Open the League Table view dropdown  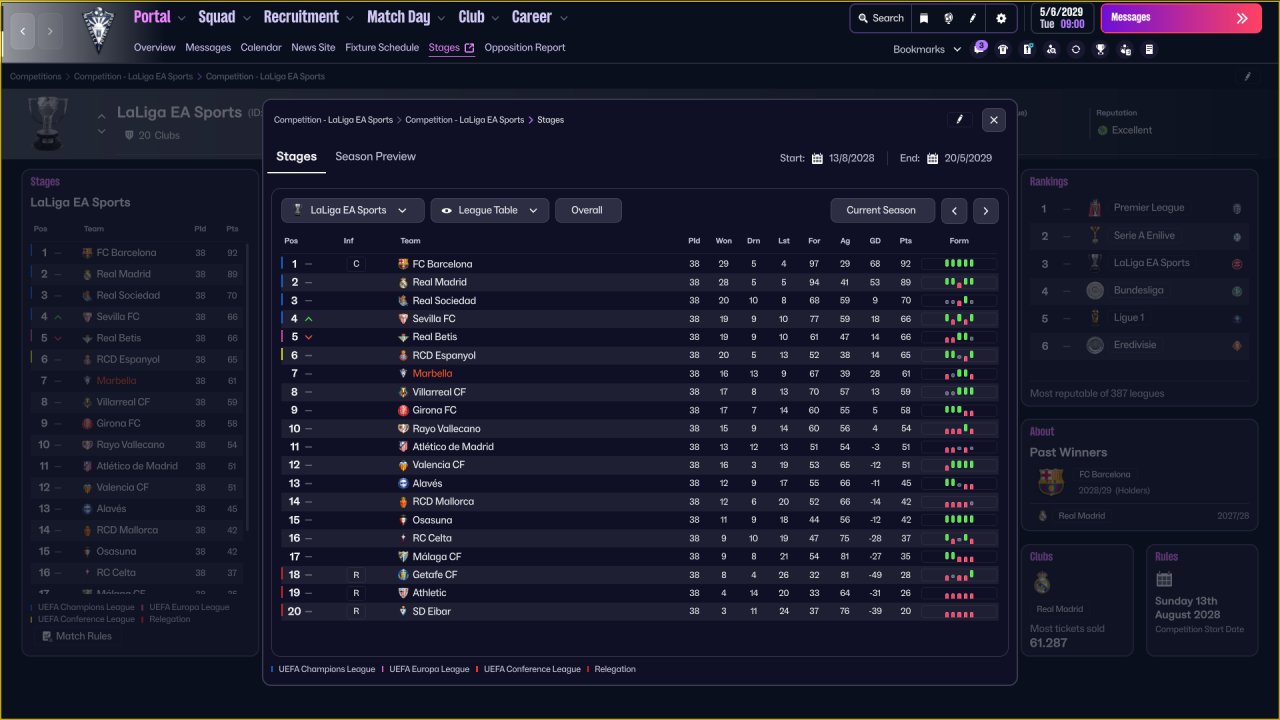pos(490,210)
